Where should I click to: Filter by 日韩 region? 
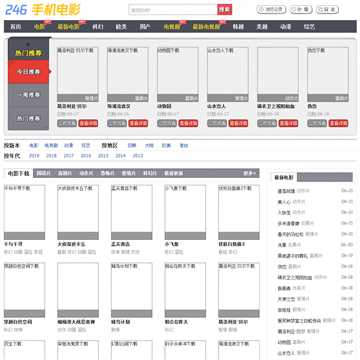pos(132,146)
